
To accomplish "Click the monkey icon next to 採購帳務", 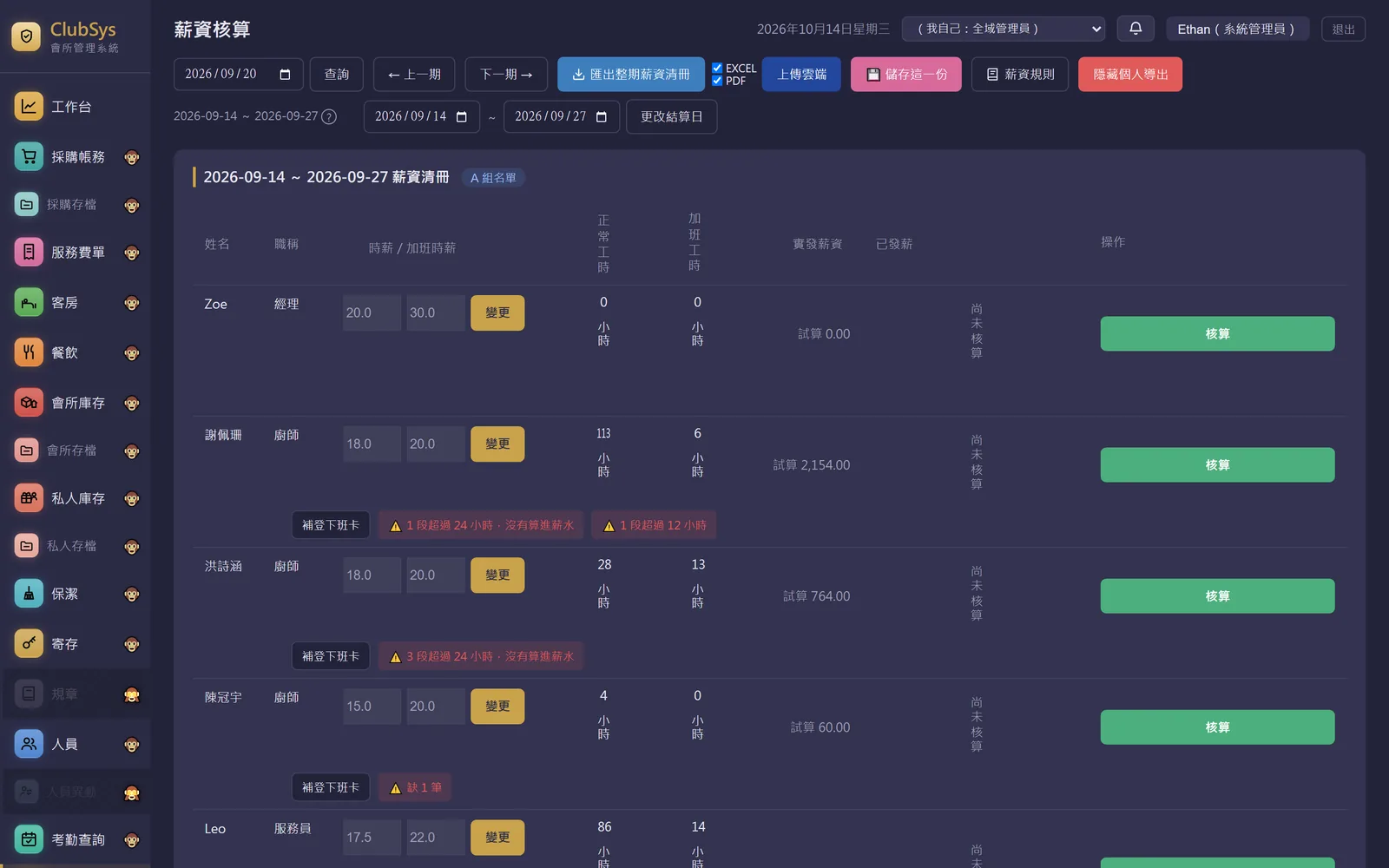I will 132,158.
